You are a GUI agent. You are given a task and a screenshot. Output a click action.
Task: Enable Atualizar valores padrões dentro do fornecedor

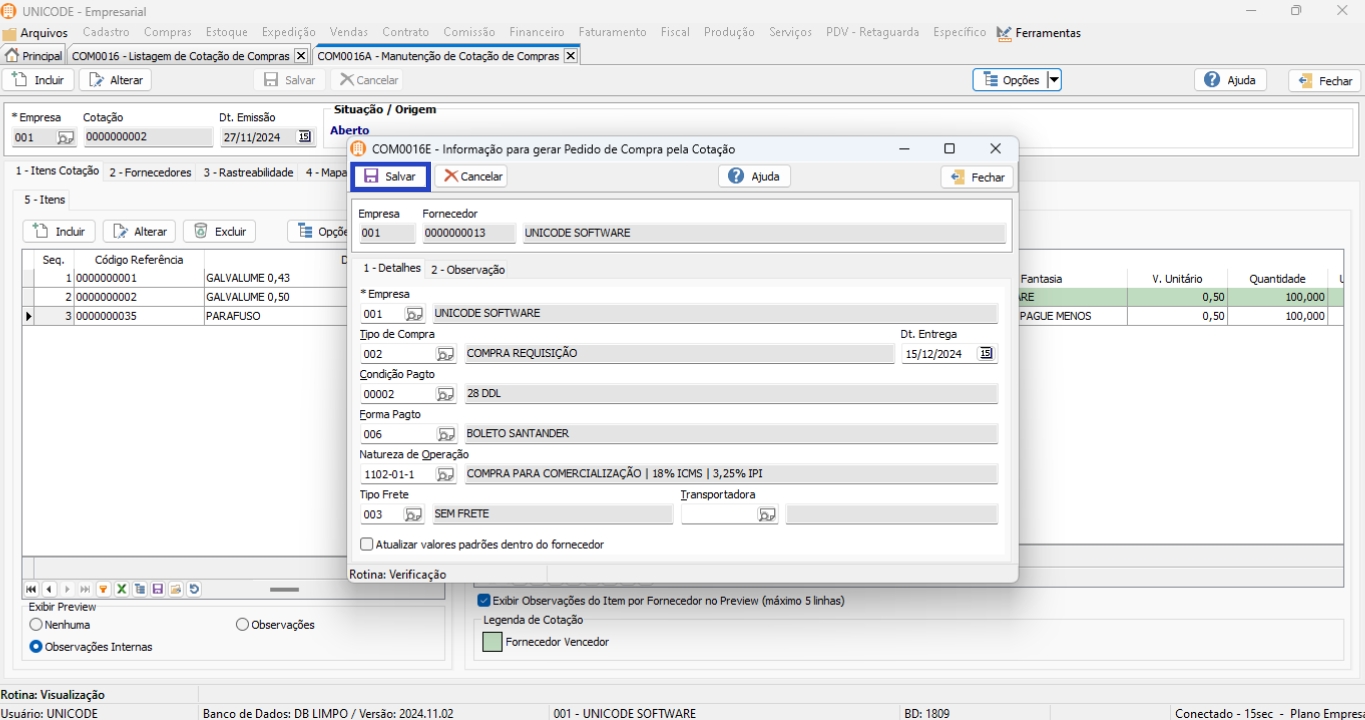point(367,545)
